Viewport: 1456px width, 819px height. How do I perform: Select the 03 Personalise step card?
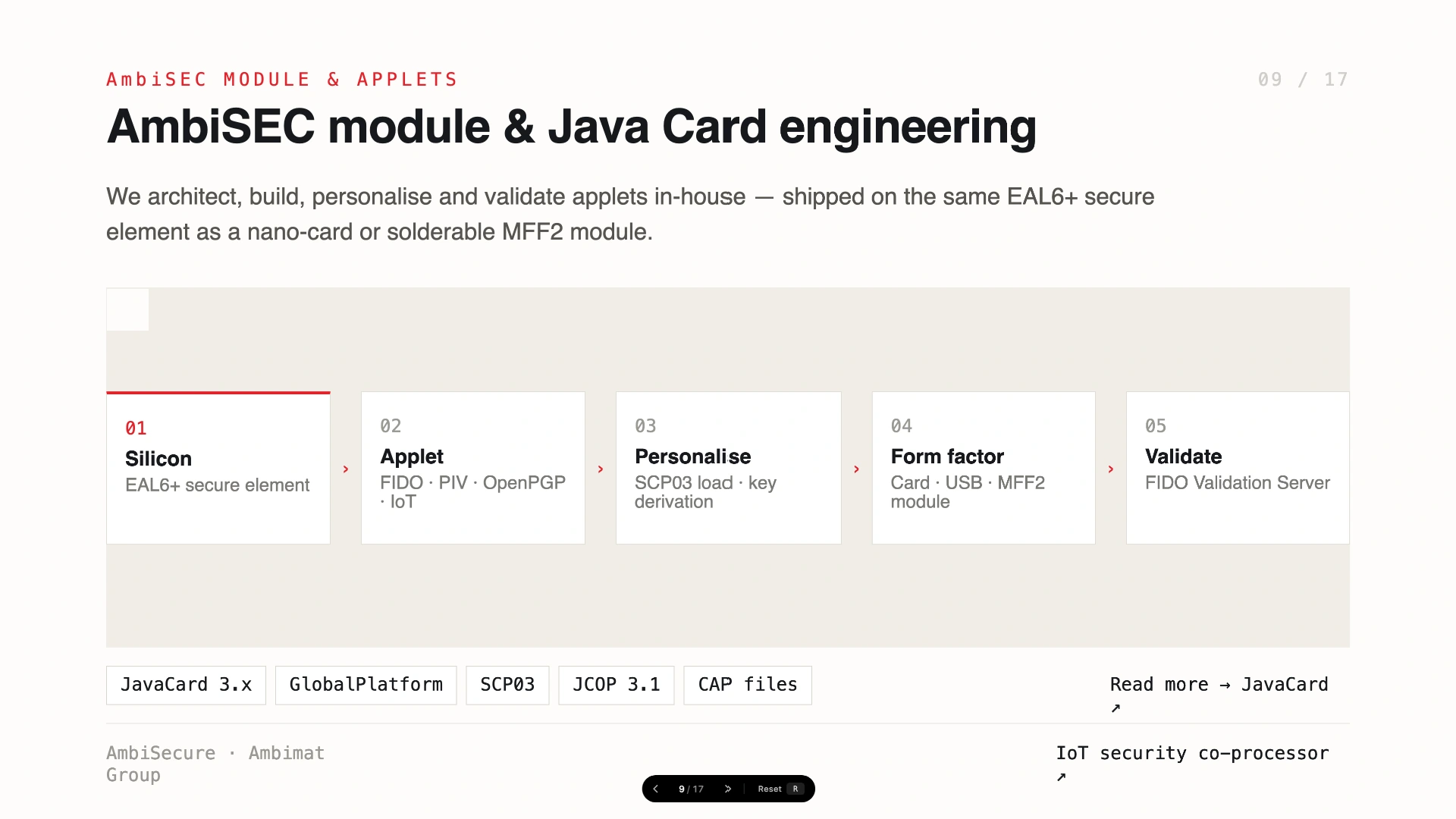pos(729,468)
